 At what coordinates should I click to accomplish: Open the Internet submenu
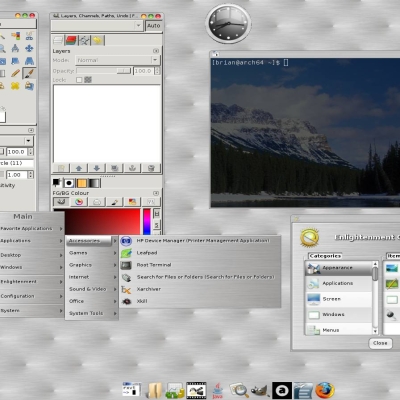coord(92,277)
